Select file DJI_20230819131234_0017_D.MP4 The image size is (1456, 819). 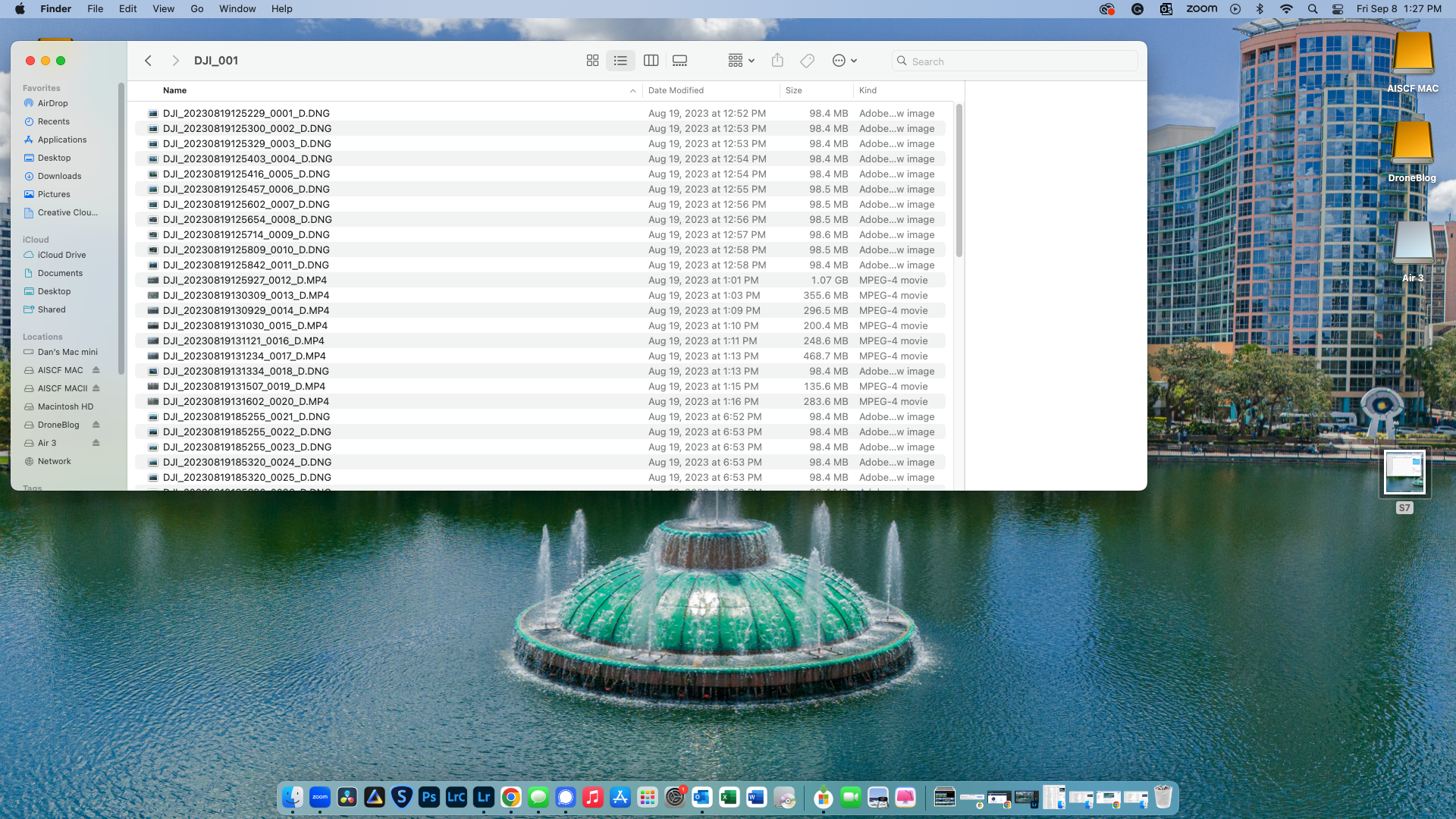pyautogui.click(x=540, y=356)
